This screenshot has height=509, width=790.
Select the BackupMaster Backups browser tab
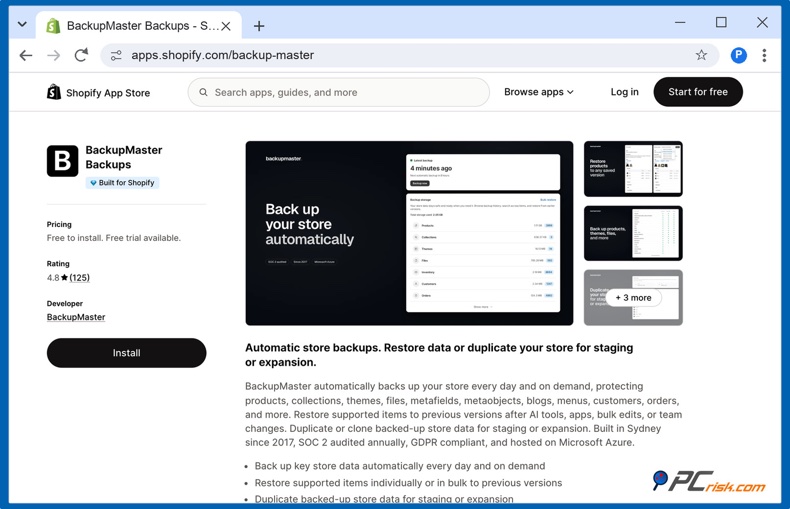pos(138,25)
